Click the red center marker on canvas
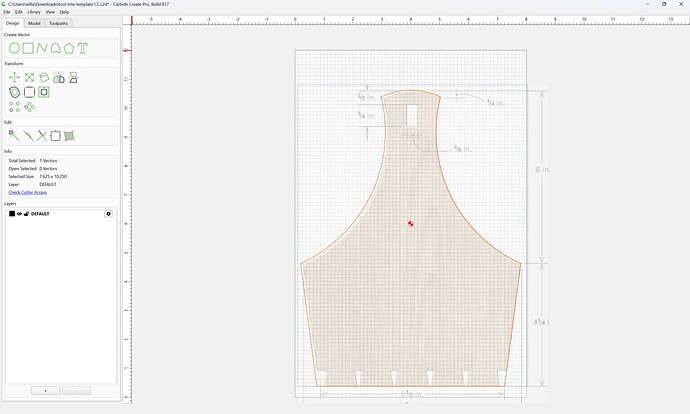The height and width of the screenshot is (414, 690). [x=411, y=224]
